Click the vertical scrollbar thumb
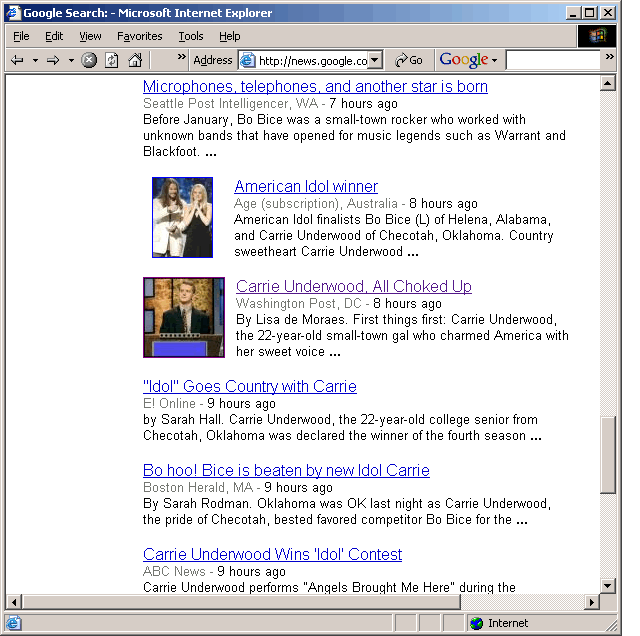Viewport: 640px width, 636px height. pos(608,455)
